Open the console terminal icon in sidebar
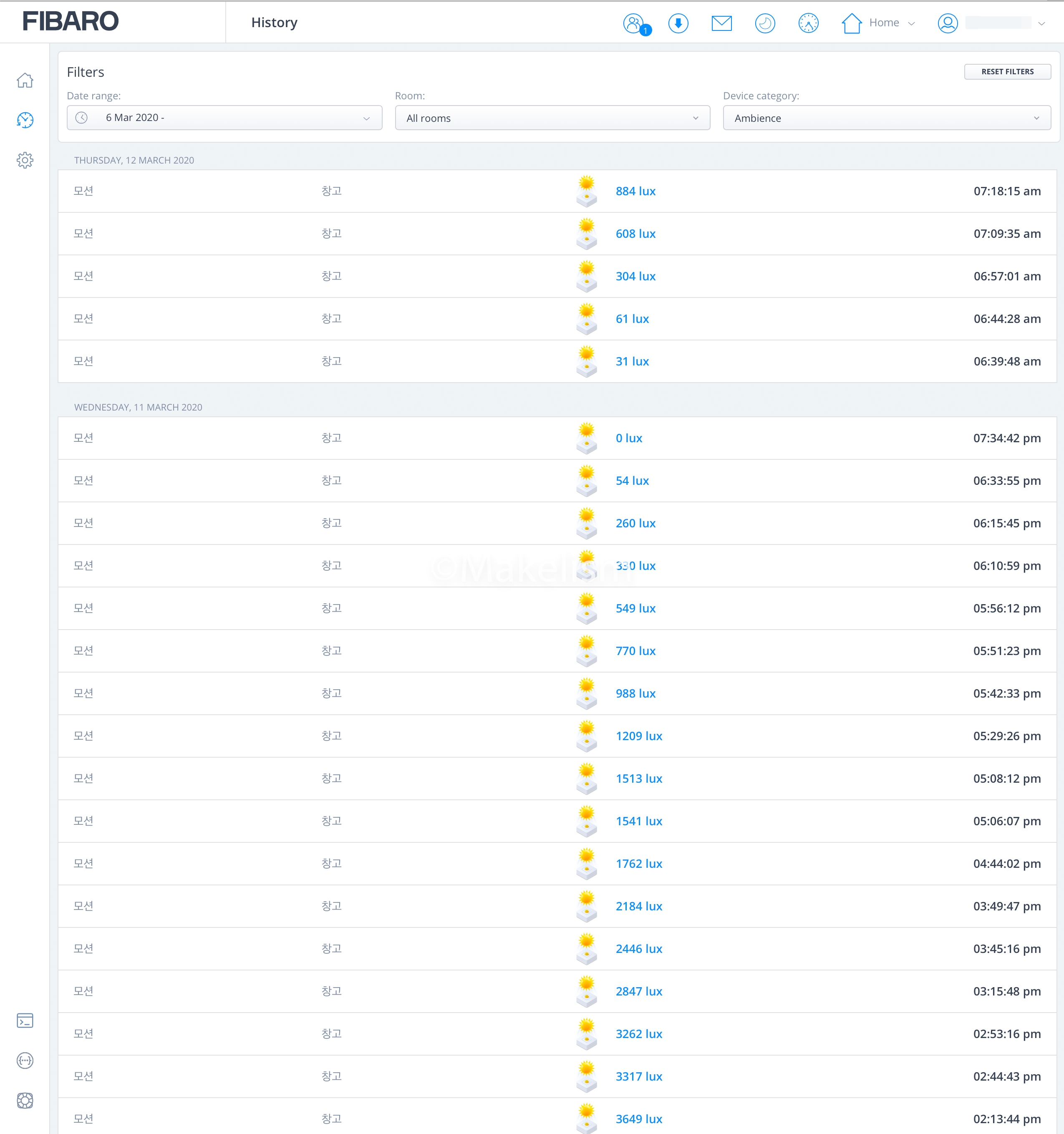1064x1134 pixels. (25, 1021)
